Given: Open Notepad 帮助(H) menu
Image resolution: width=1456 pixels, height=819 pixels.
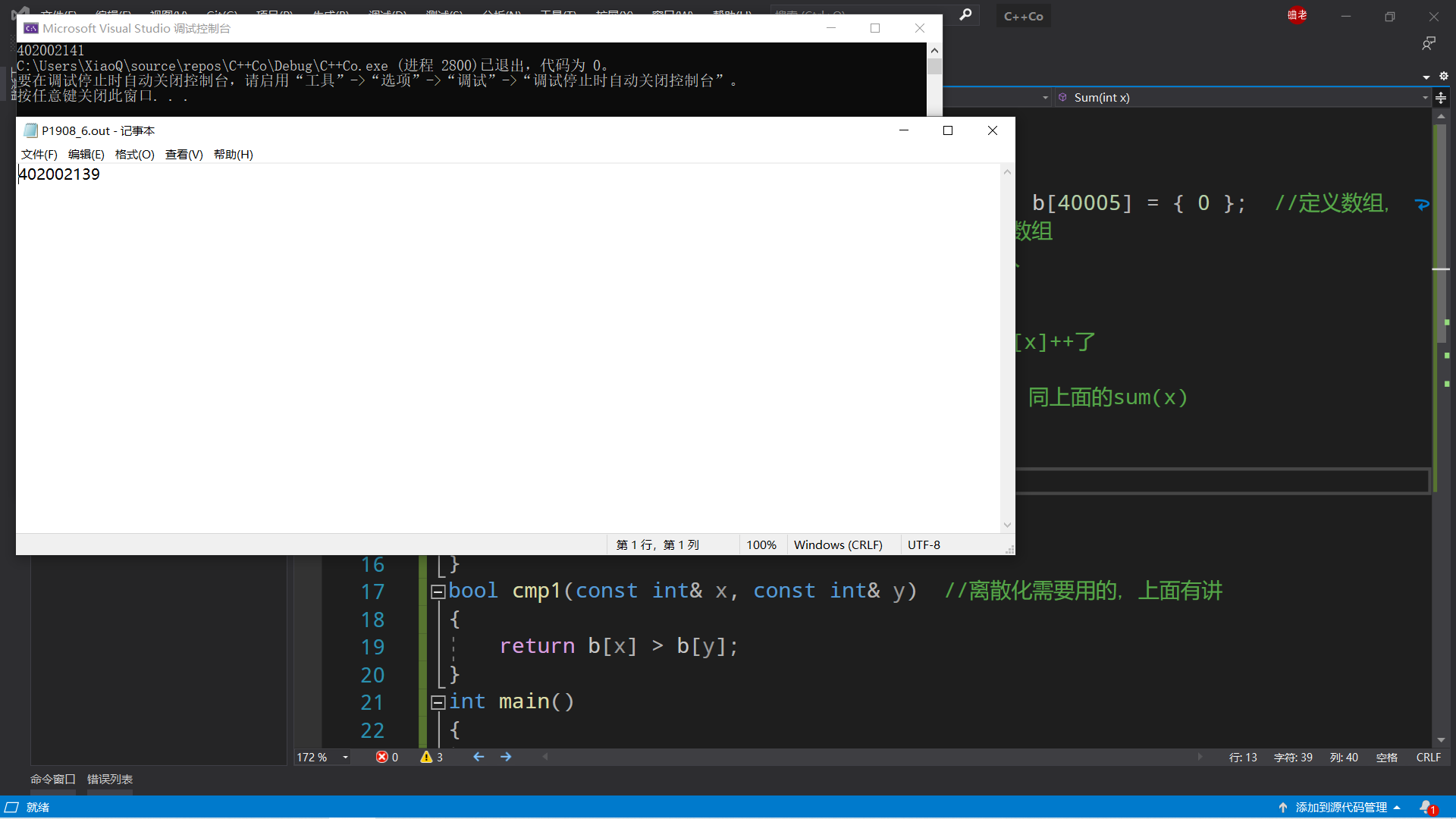Looking at the screenshot, I should point(234,154).
